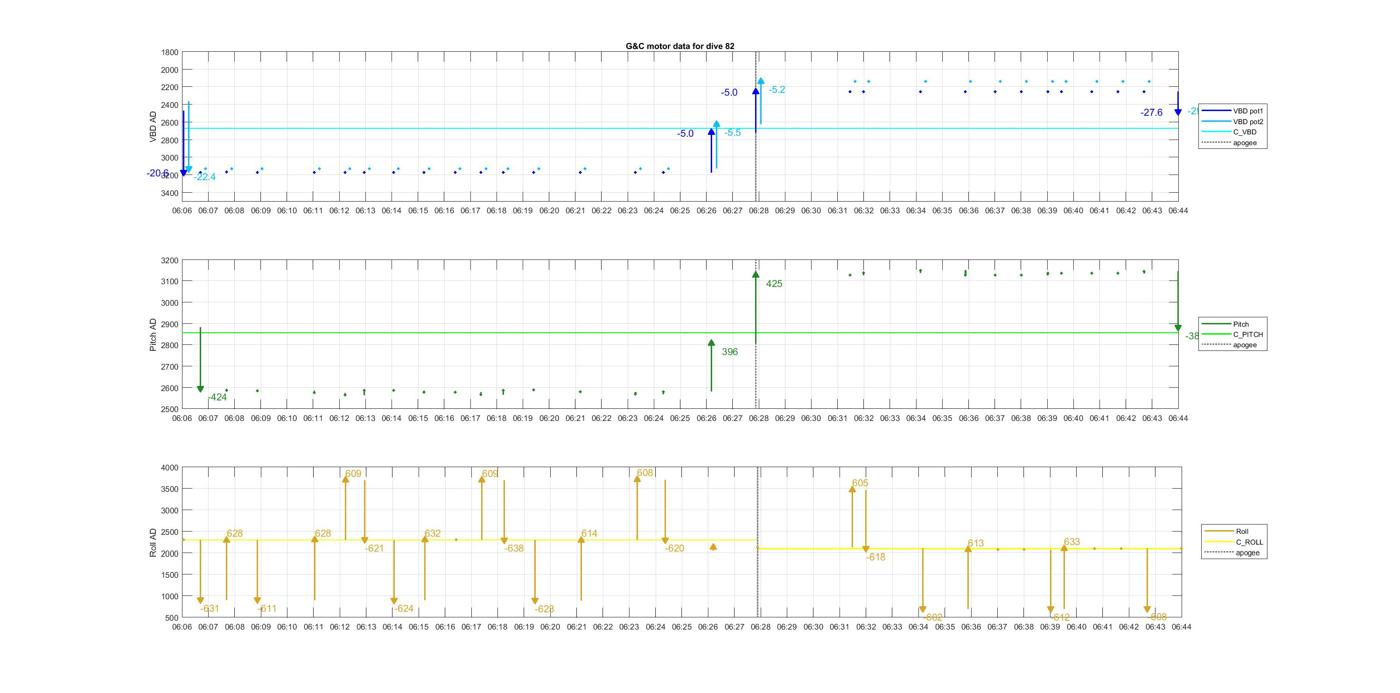Click the "-5.2" VBD pot2 data label
The height and width of the screenshot is (693, 1400).
click(777, 90)
